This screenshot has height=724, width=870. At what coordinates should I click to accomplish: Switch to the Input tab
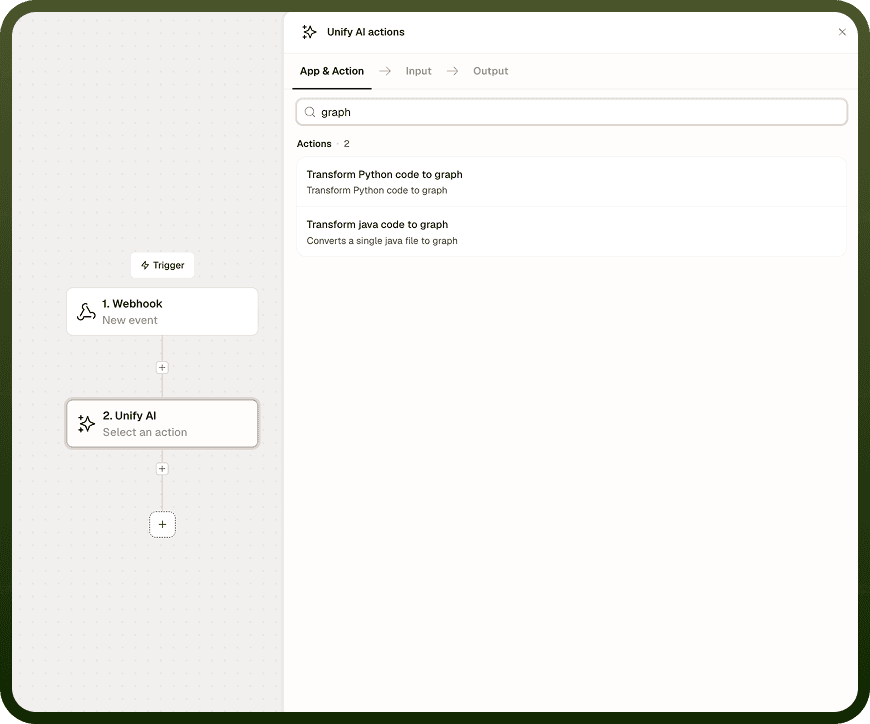(x=418, y=71)
